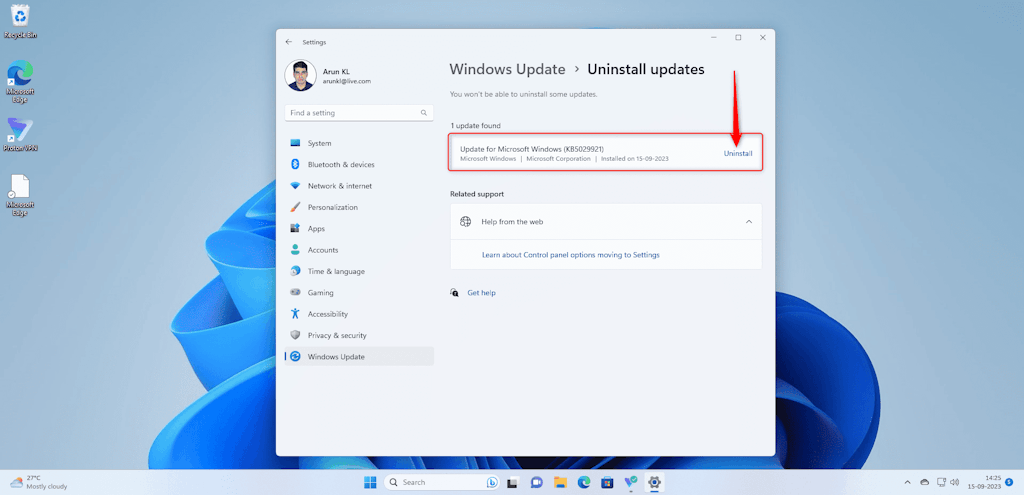Maximize the Settings window
This screenshot has height=495, width=1024.
click(738, 38)
